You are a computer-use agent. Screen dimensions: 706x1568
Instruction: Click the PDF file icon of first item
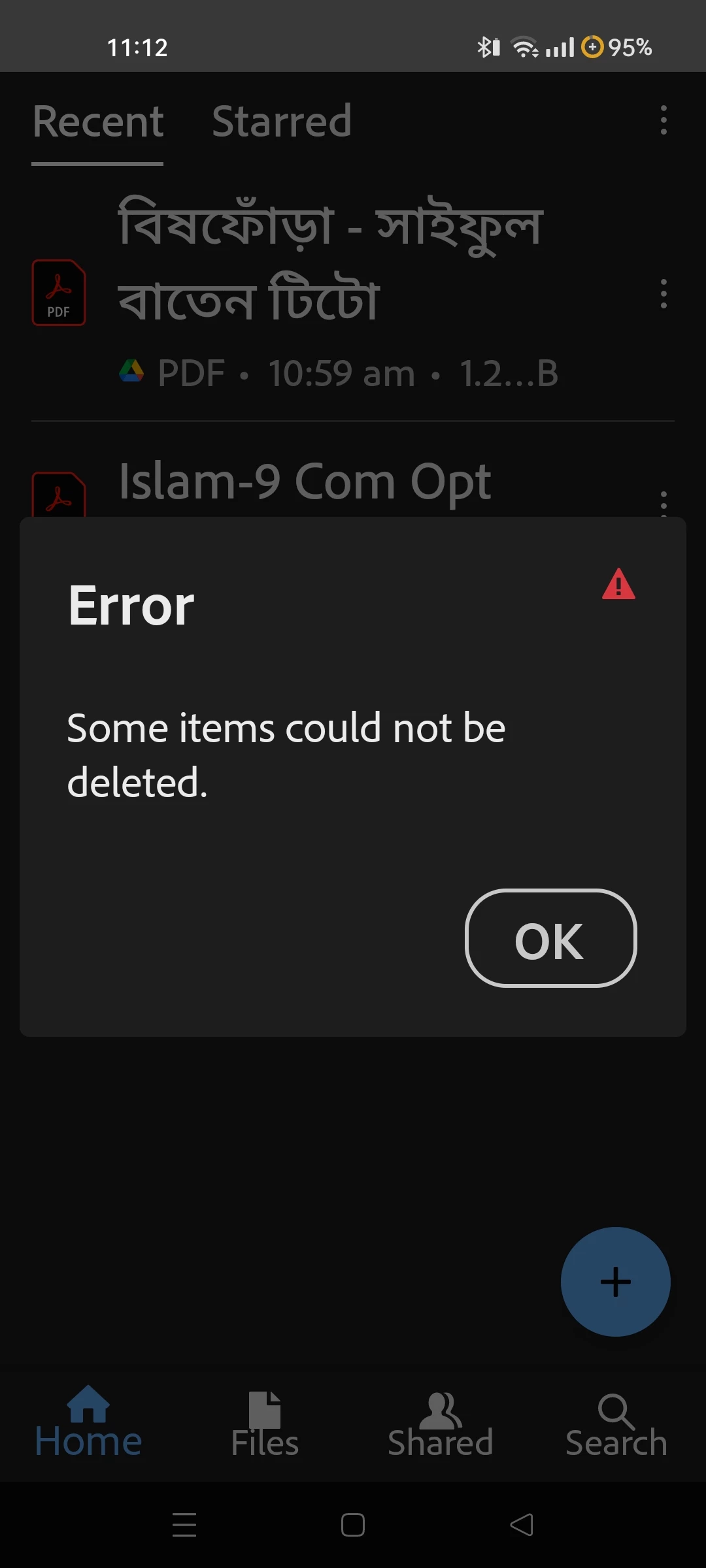[59, 293]
